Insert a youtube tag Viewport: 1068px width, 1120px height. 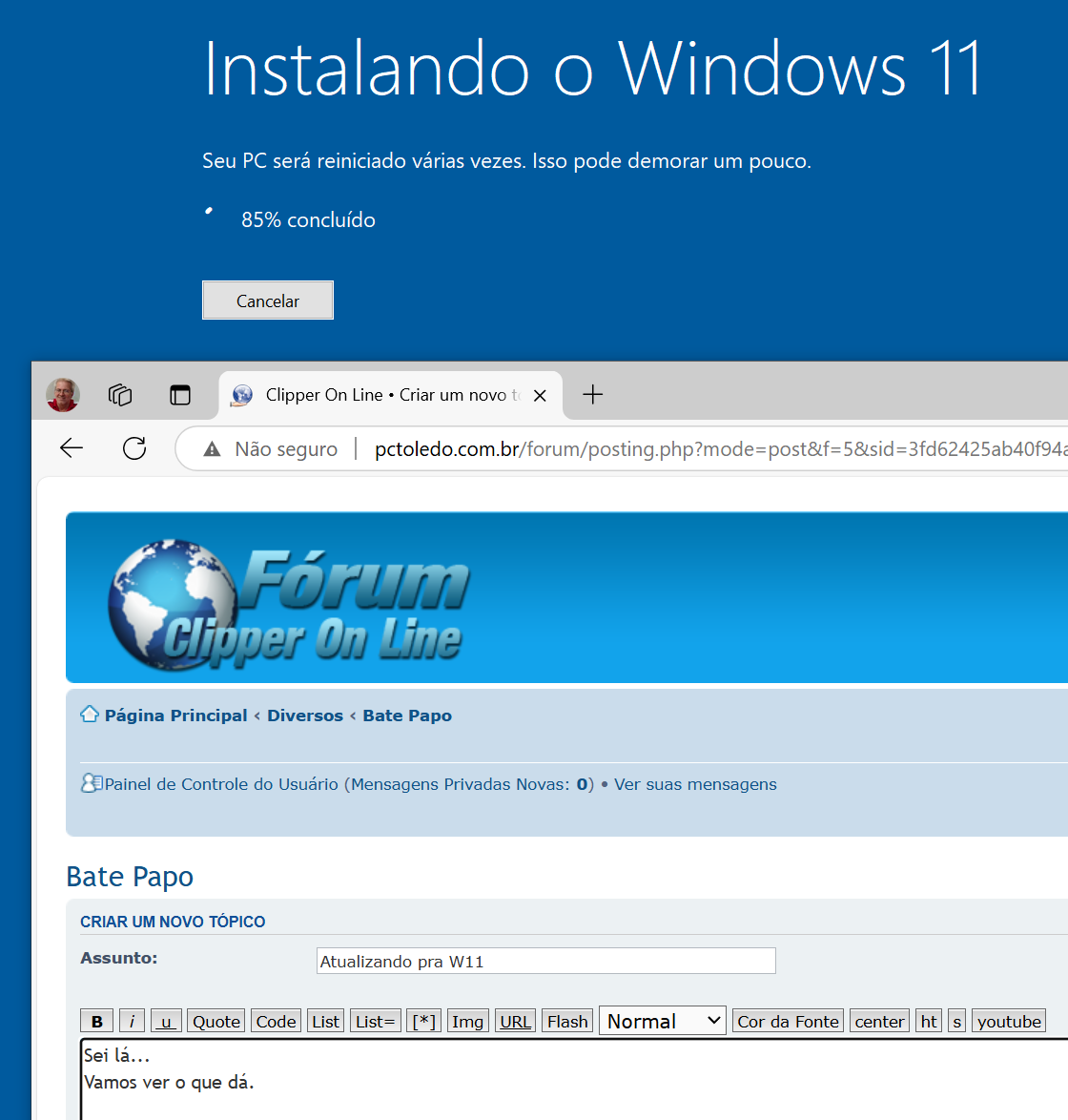click(x=1009, y=1022)
